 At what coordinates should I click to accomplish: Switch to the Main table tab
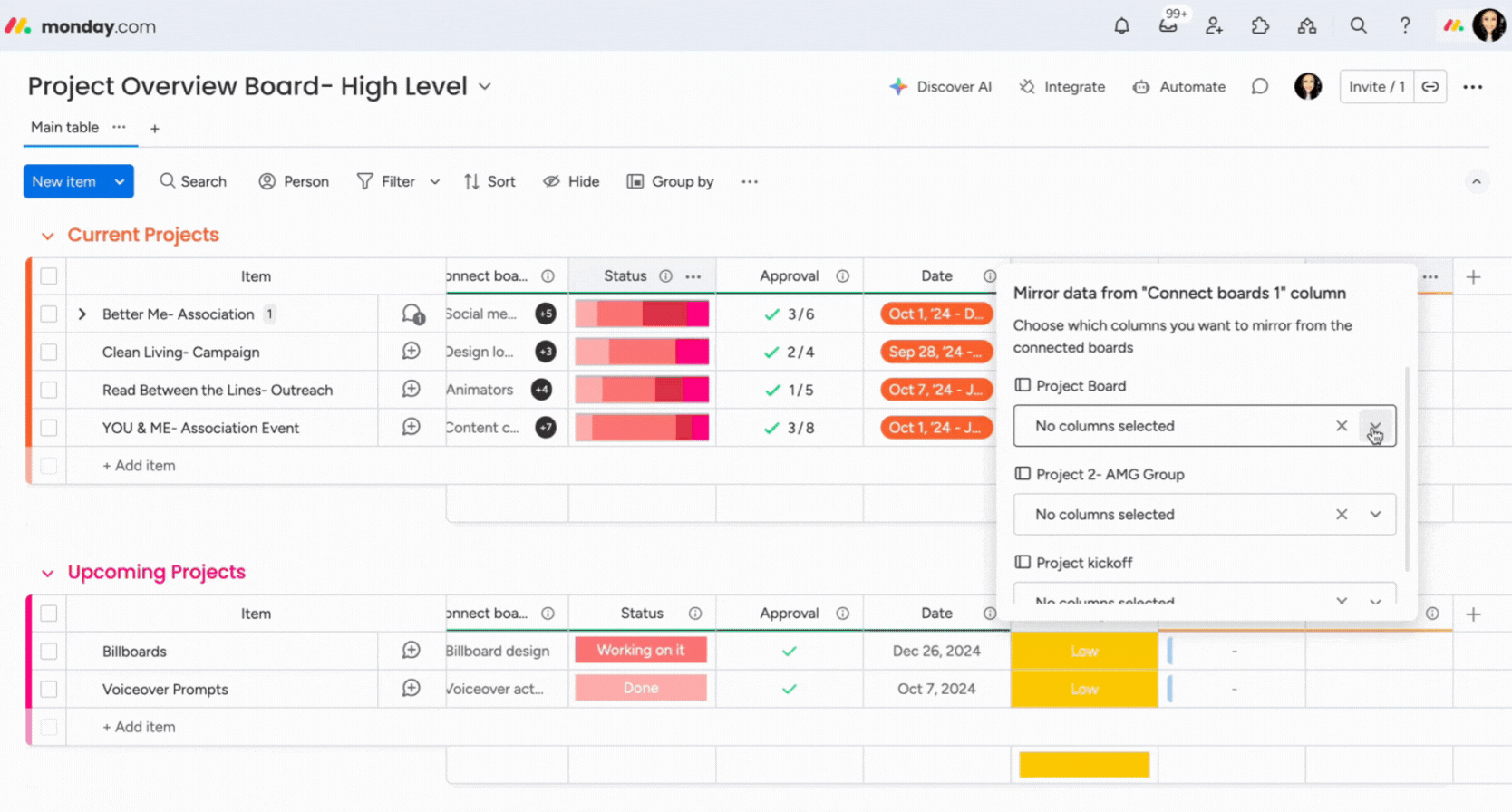64,128
